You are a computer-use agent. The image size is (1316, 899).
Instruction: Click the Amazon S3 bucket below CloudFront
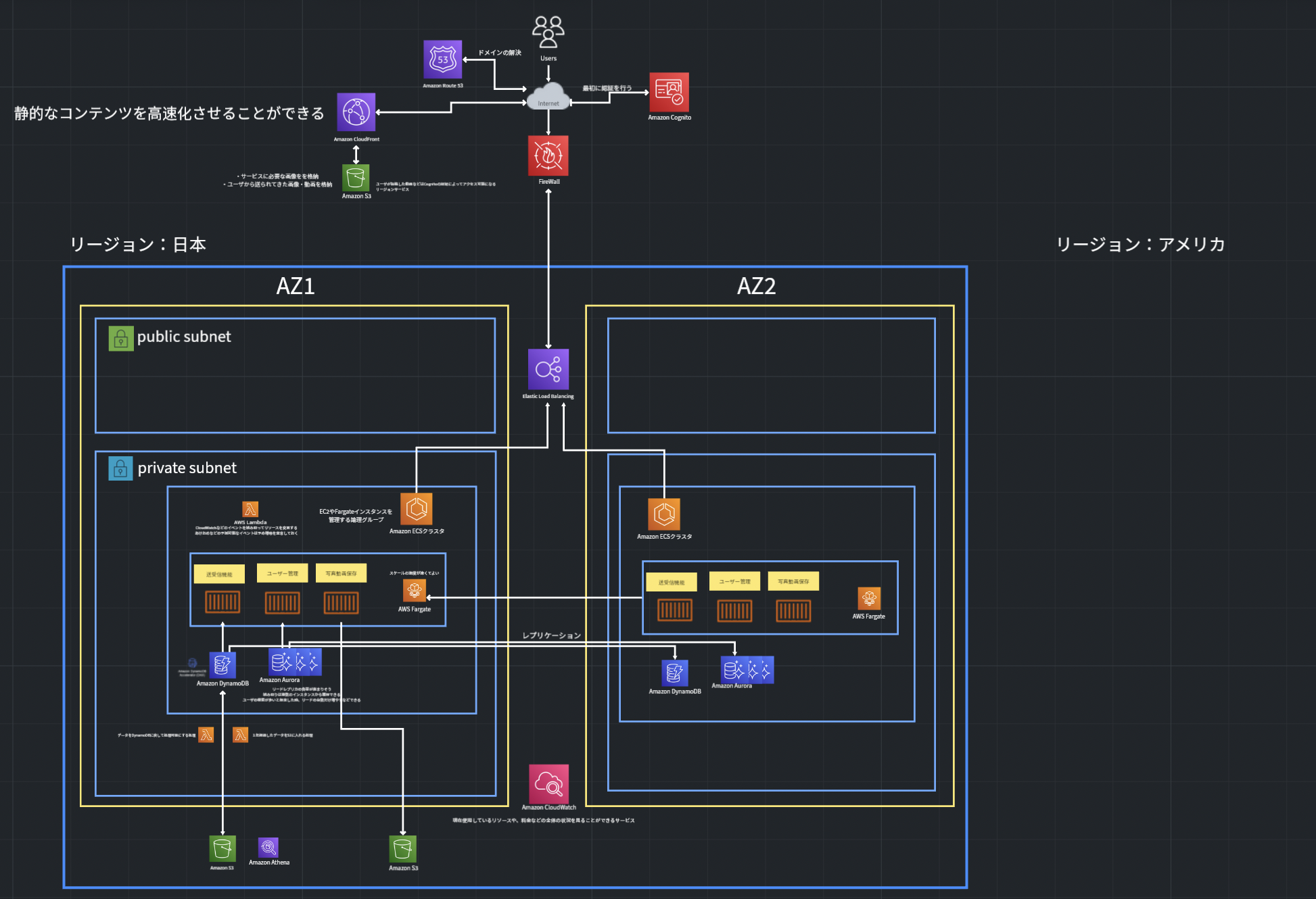(356, 178)
